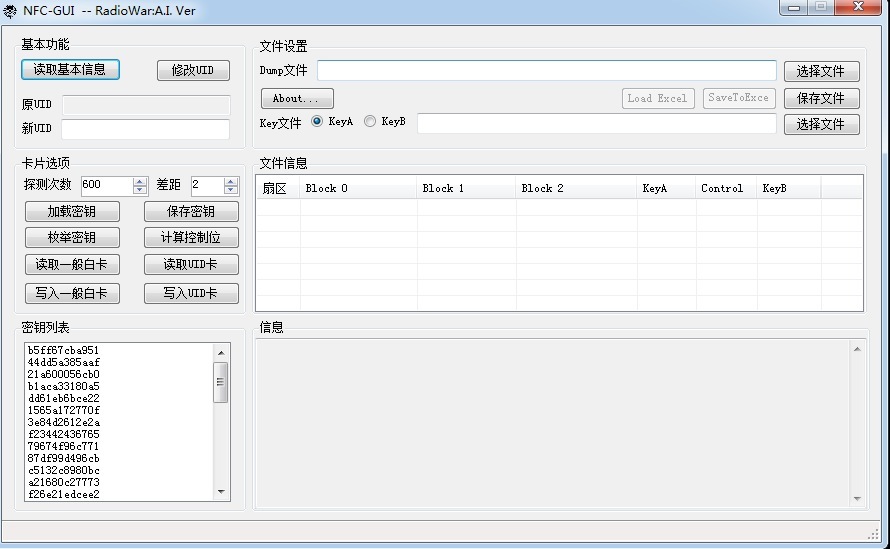Select key 1565a172770f in list

(x=63, y=410)
